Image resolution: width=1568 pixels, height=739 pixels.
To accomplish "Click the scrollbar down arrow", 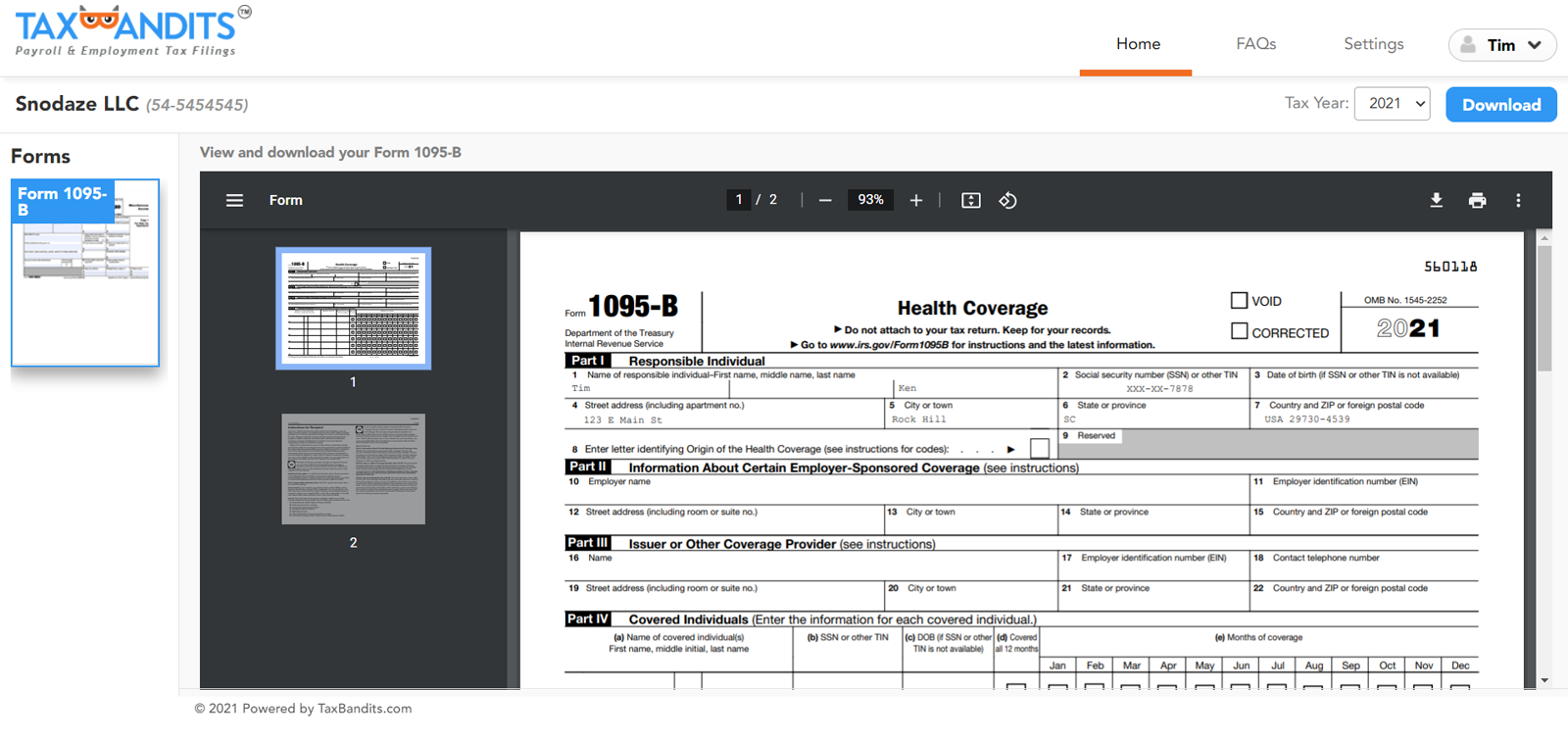I will [1544, 680].
